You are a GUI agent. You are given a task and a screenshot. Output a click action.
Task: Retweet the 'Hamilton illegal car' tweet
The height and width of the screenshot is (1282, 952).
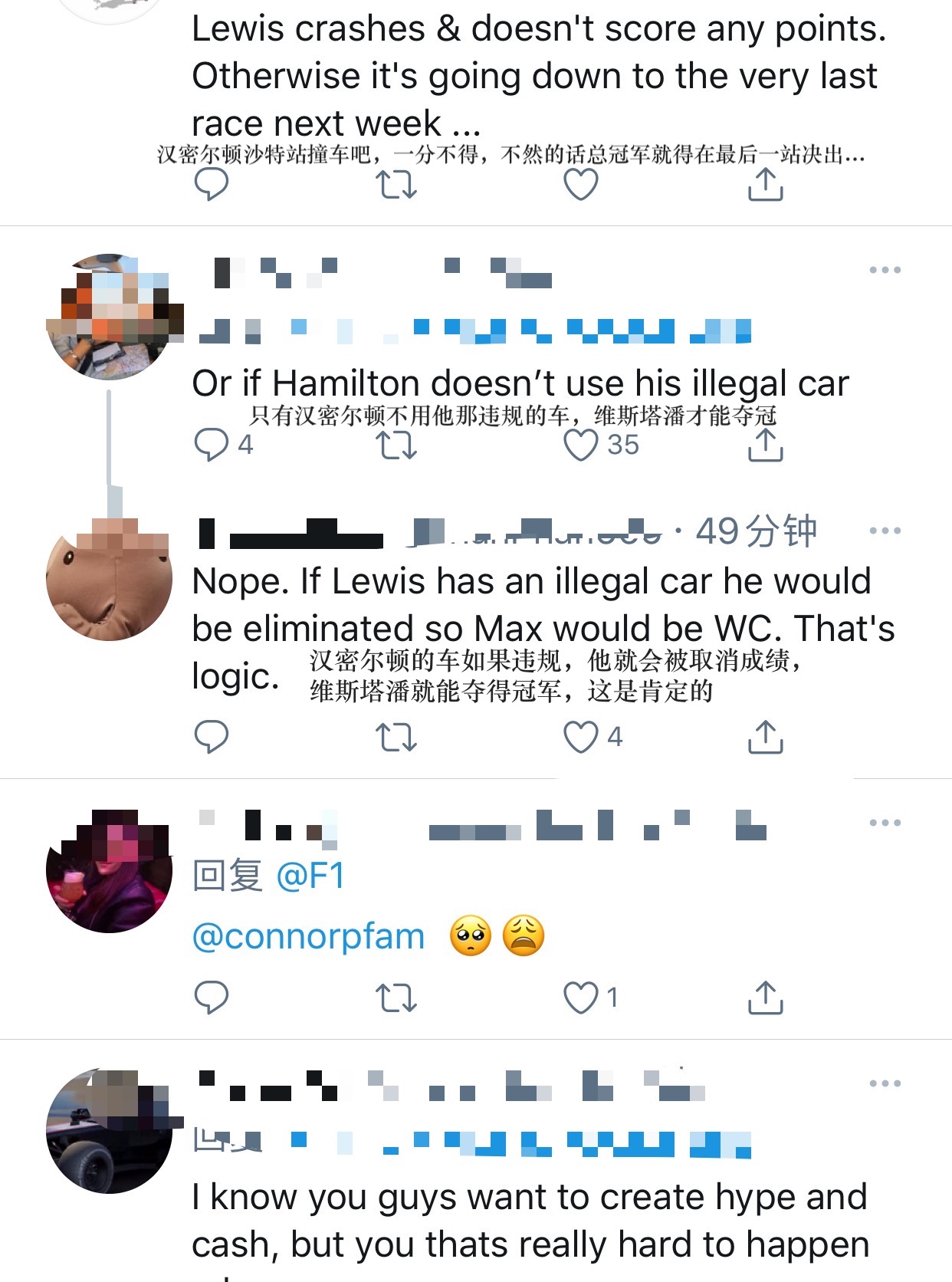(x=396, y=445)
